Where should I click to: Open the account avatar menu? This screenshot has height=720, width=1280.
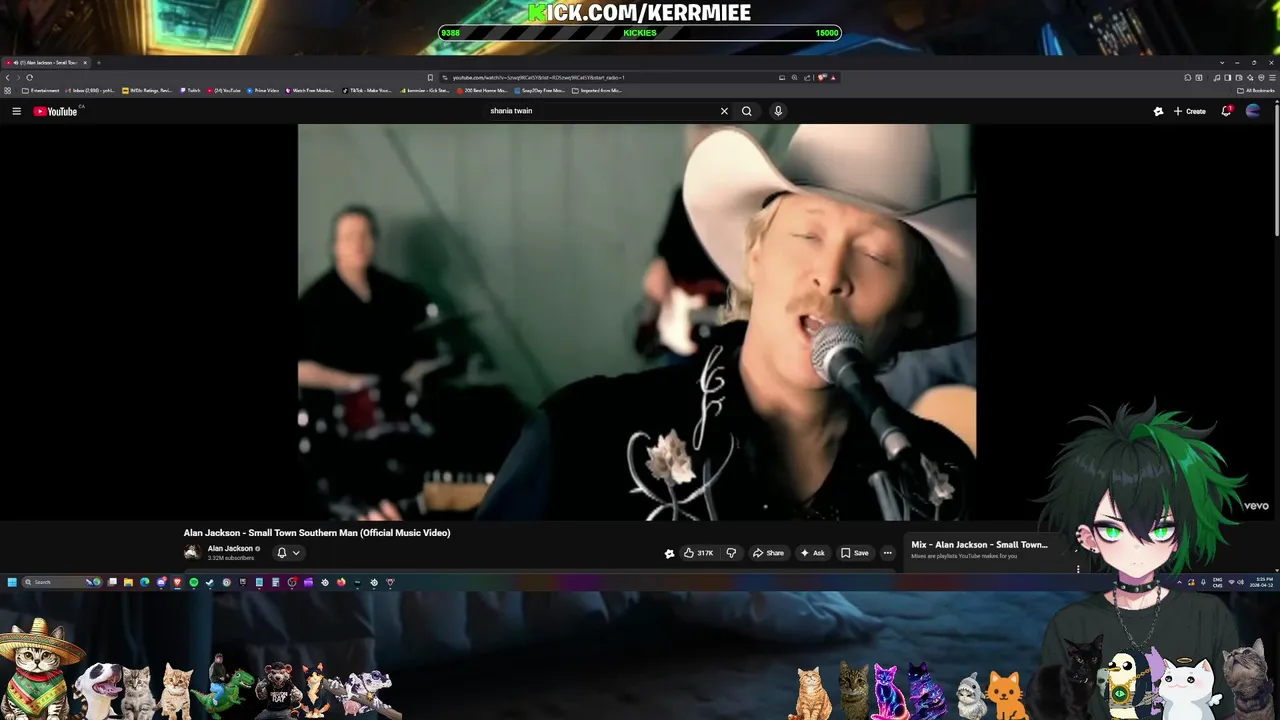[x=1253, y=111]
